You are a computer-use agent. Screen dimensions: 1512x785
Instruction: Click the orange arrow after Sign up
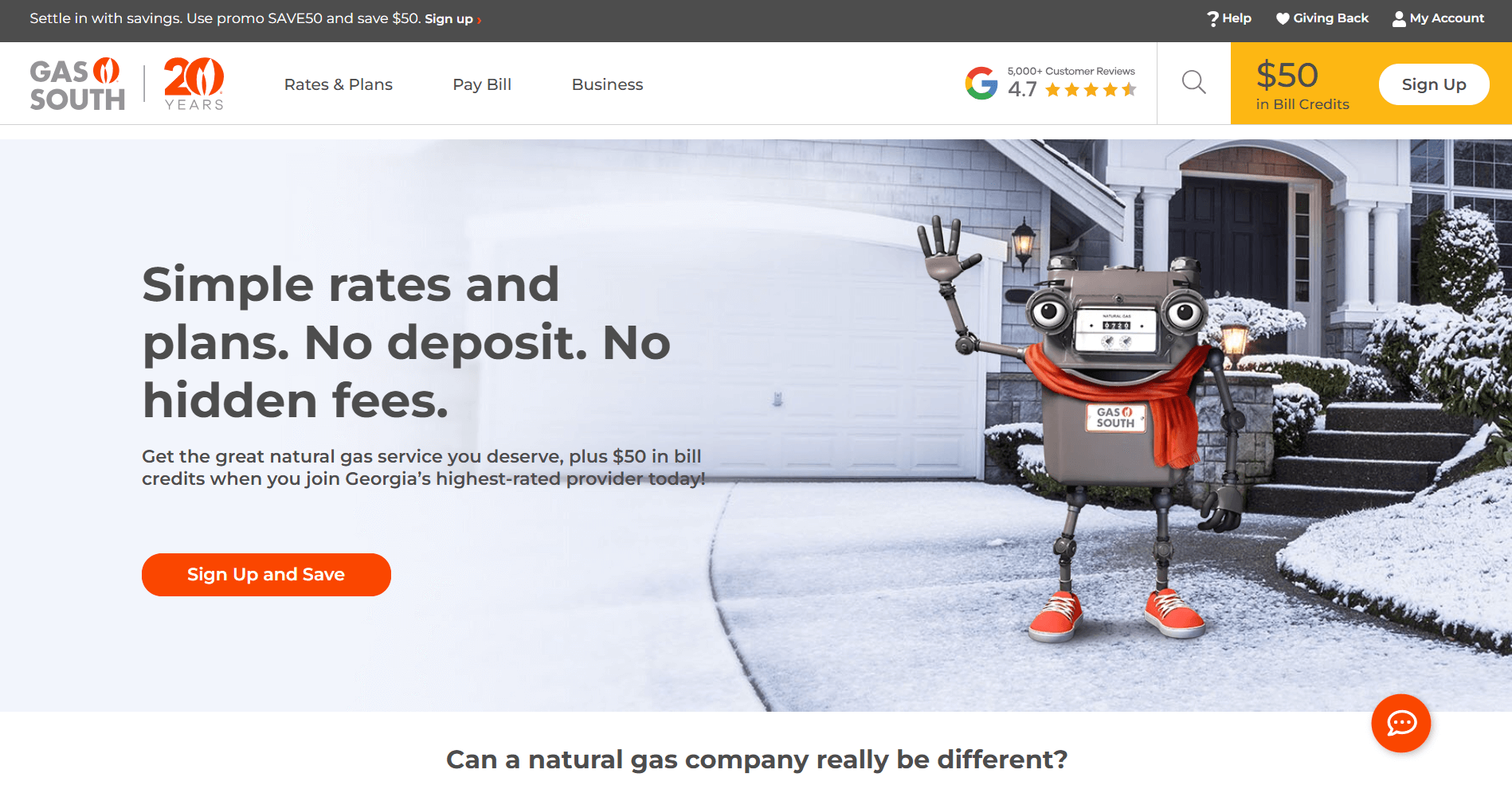[x=479, y=20]
